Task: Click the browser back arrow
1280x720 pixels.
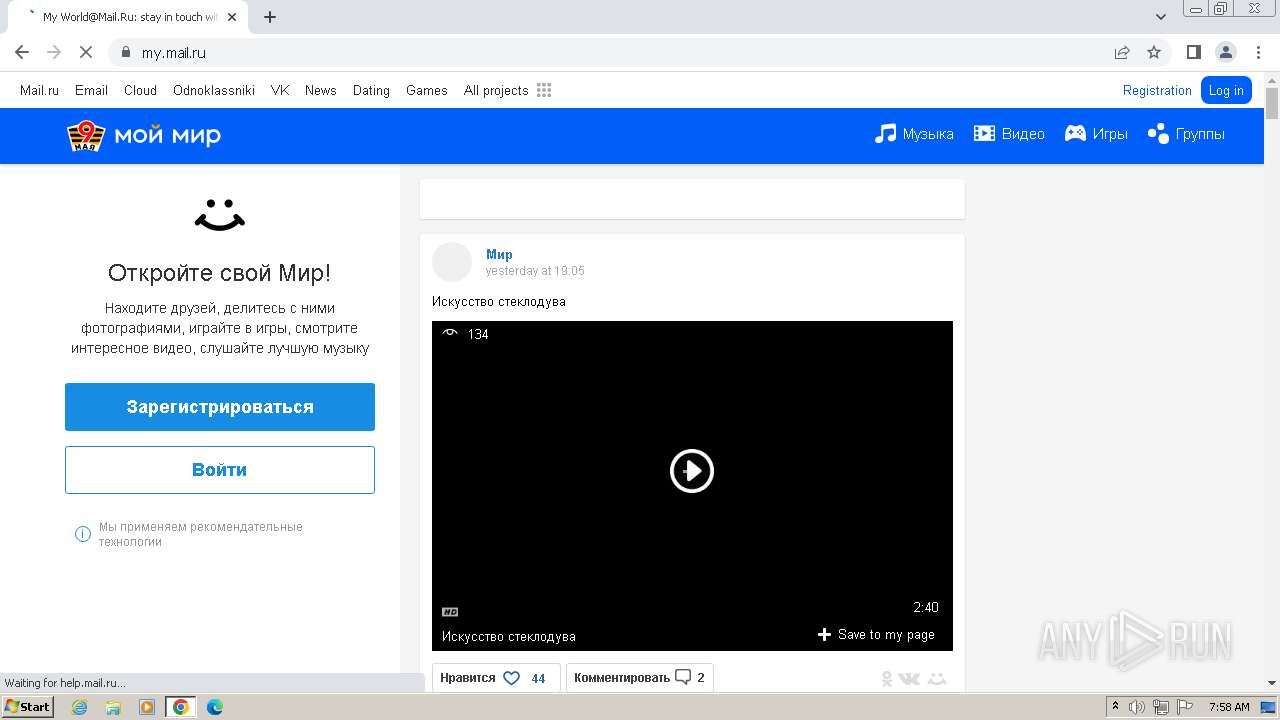Action: click(x=22, y=52)
